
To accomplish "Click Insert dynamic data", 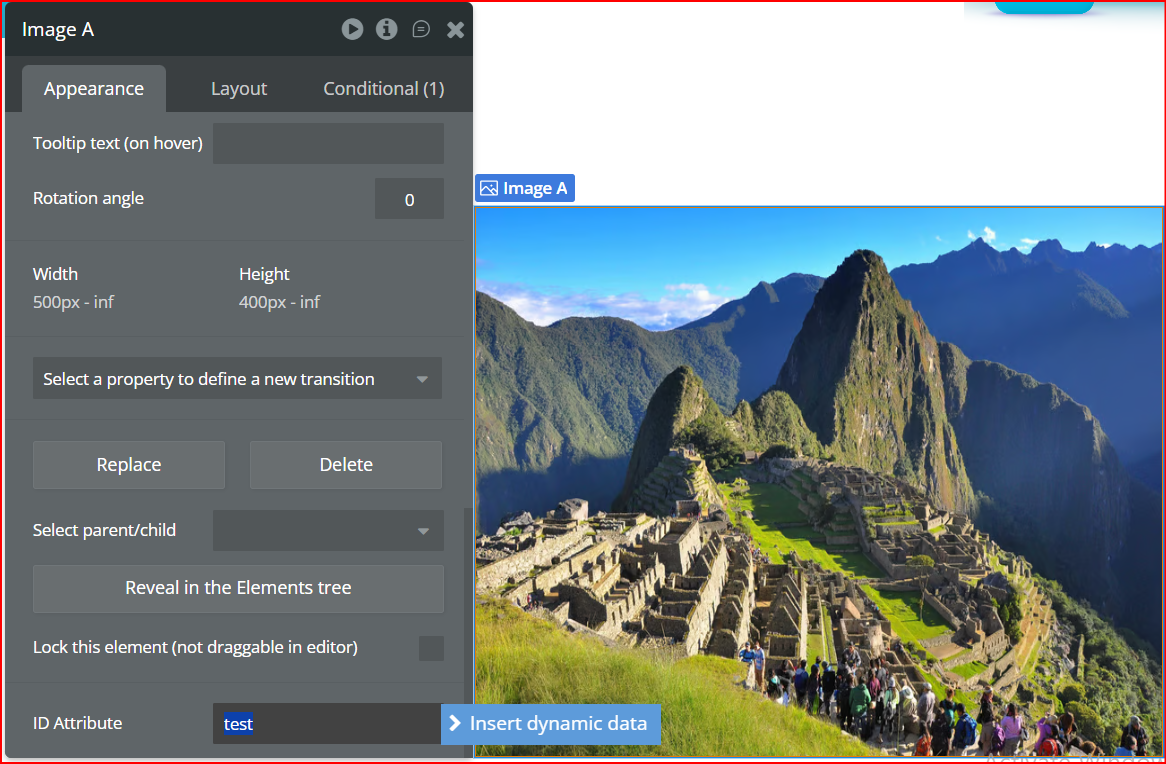I will click(x=550, y=724).
